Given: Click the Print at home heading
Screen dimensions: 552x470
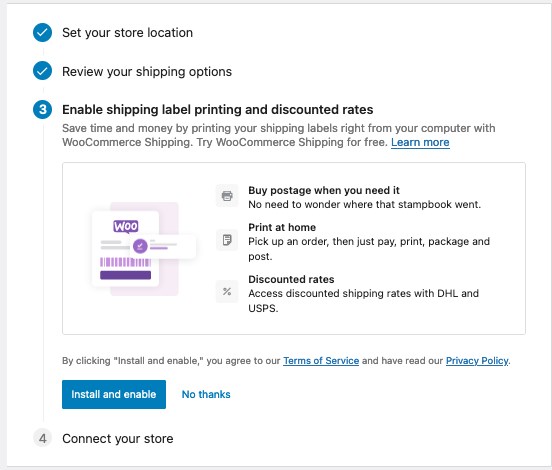Looking at the screenshot, I should coord(282,227).
